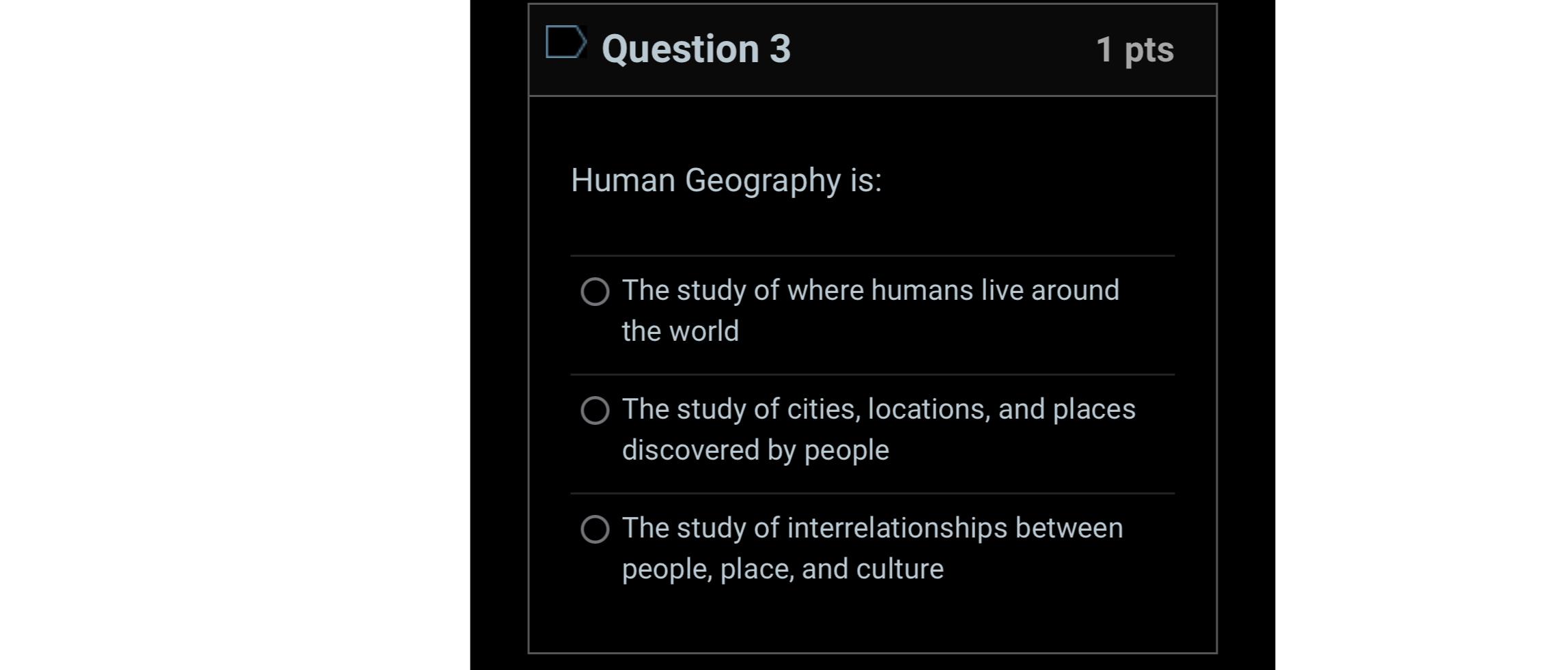1568x670 pixels.
Task: Click the 'Human Geography is:' prompt text
Action: (x=726, y=181)
